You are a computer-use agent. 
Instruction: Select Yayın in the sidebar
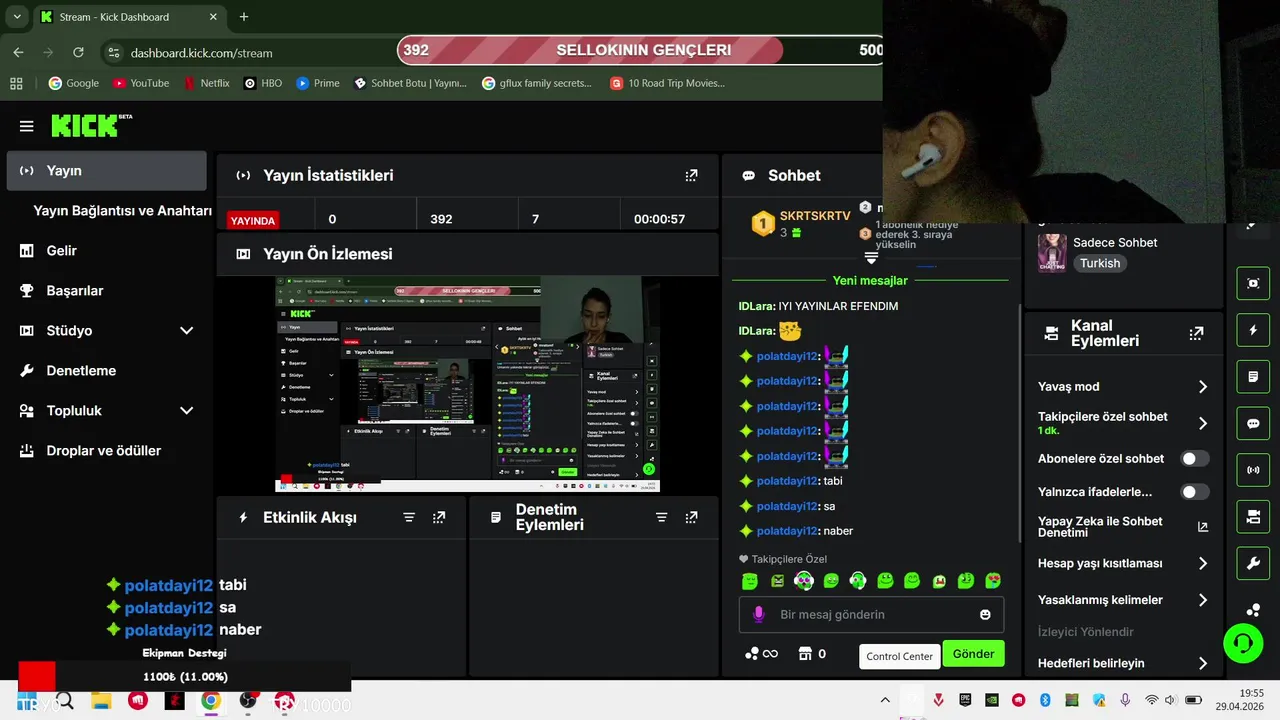coord(107,171)
